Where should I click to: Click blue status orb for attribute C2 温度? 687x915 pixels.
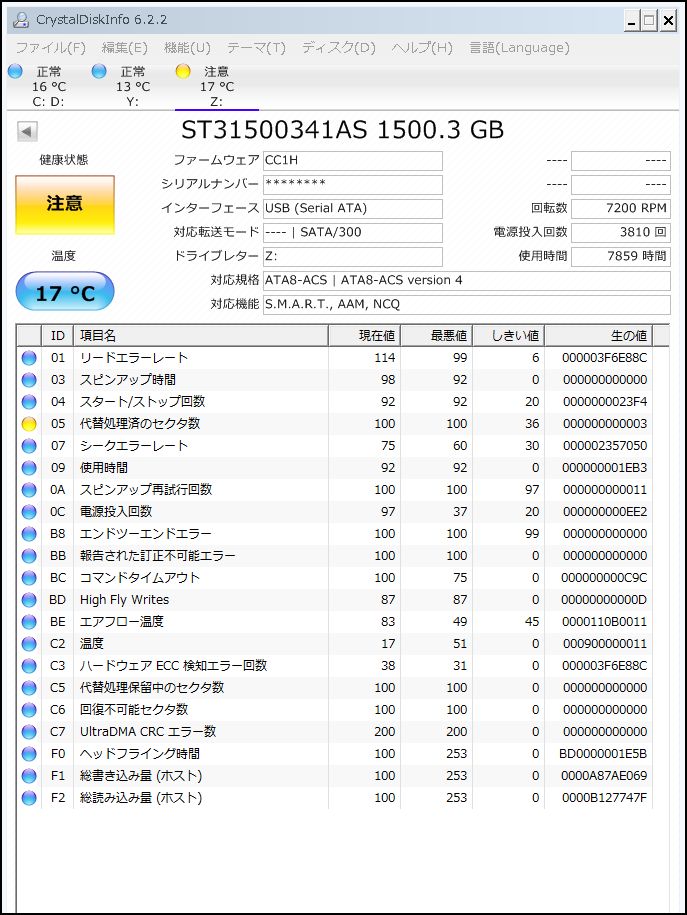coord(29,644)
